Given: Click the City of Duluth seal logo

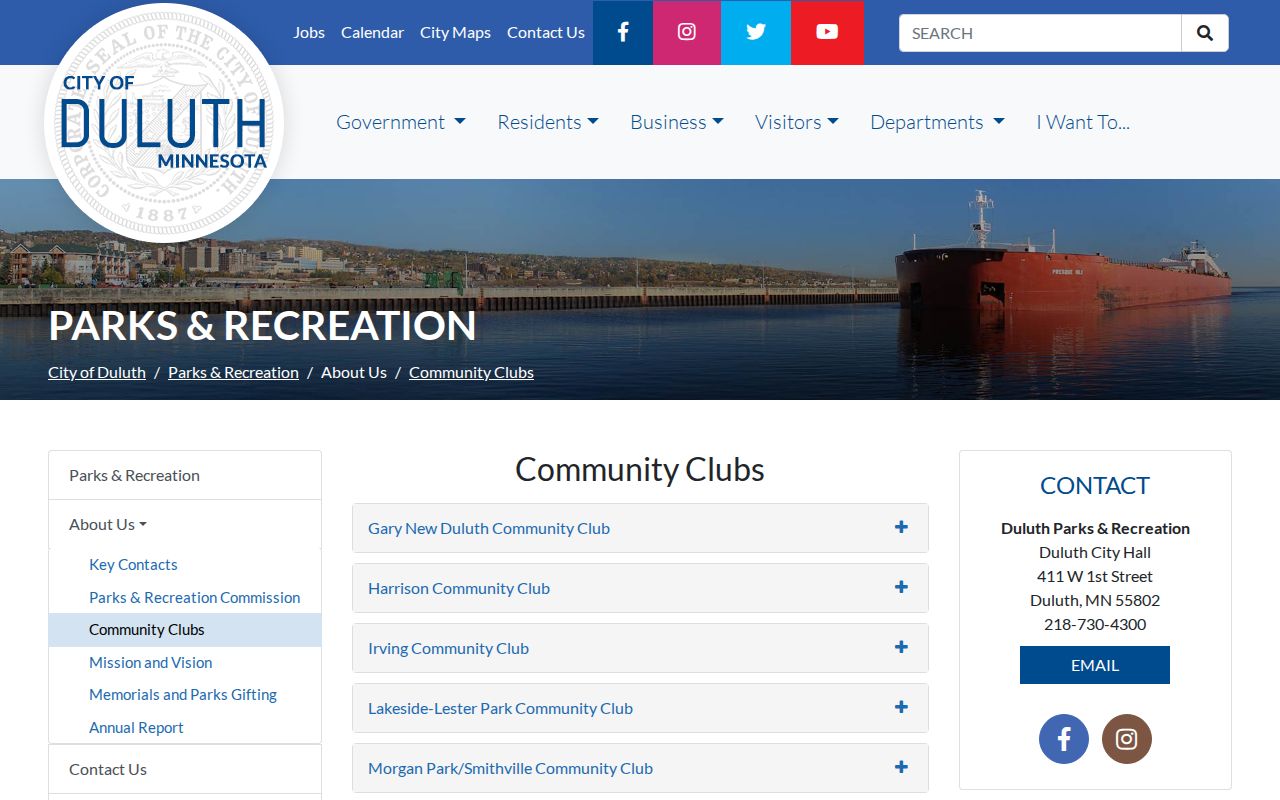Looking at the screenshot, I should pyautogui.click(x=164, y=123).
